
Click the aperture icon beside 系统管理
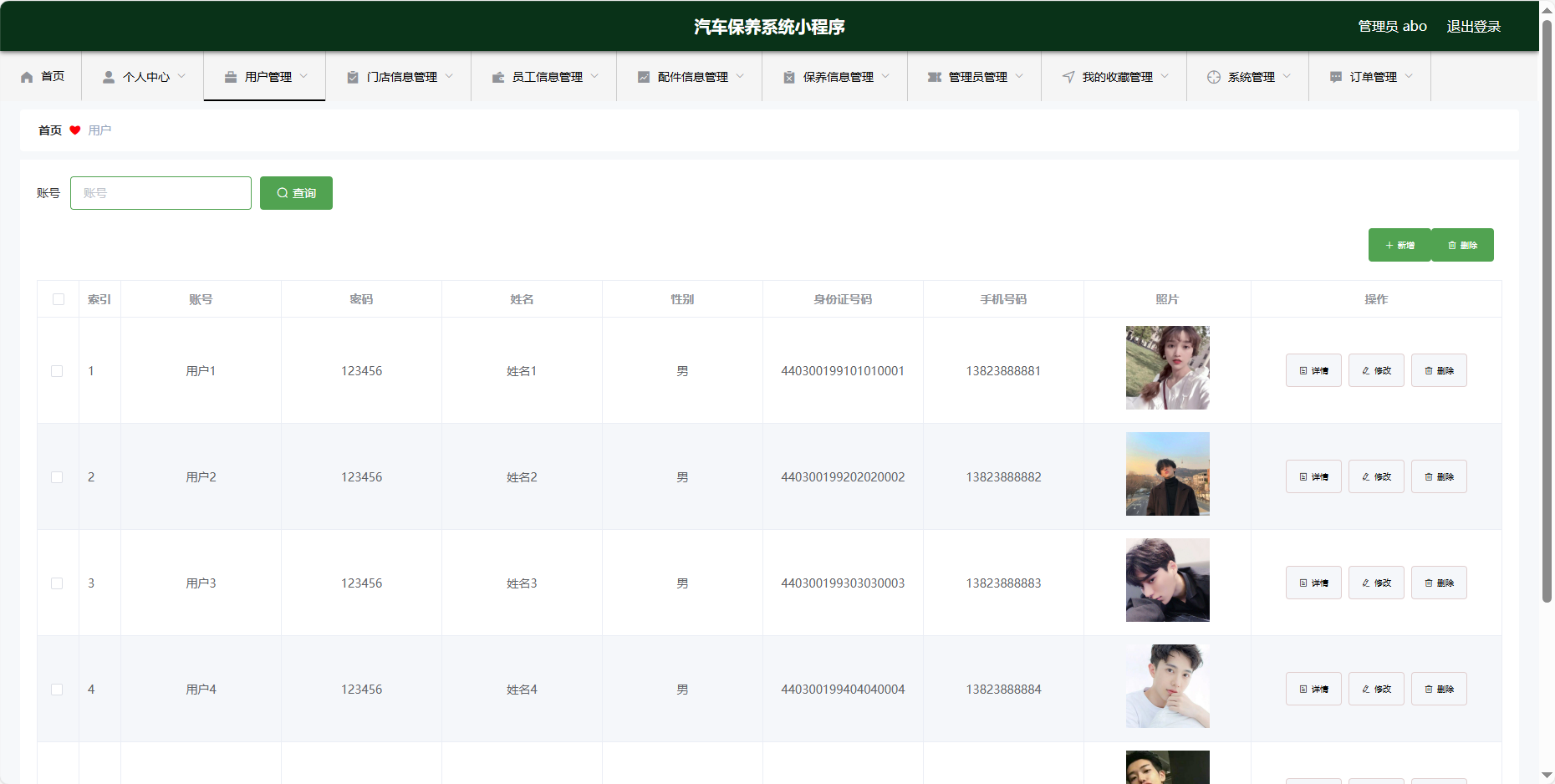coord(1214,77)
